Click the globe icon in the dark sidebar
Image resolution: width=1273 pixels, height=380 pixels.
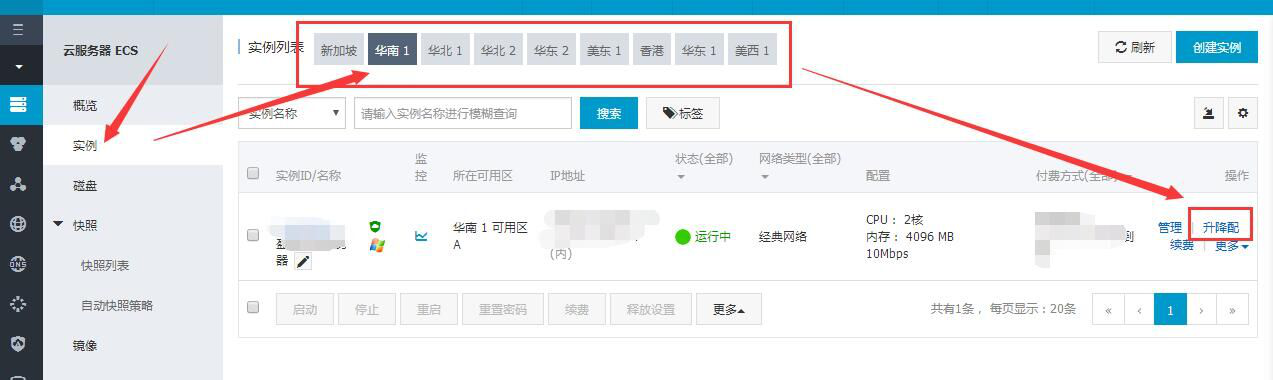click(18, 224)
